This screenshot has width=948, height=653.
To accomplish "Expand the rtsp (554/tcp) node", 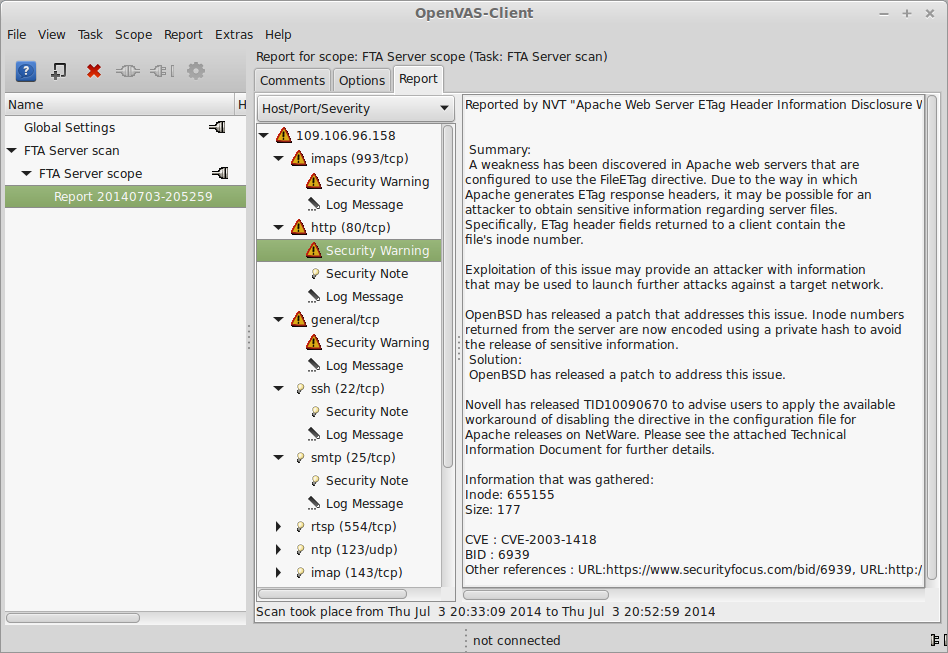I will (278, 526).
